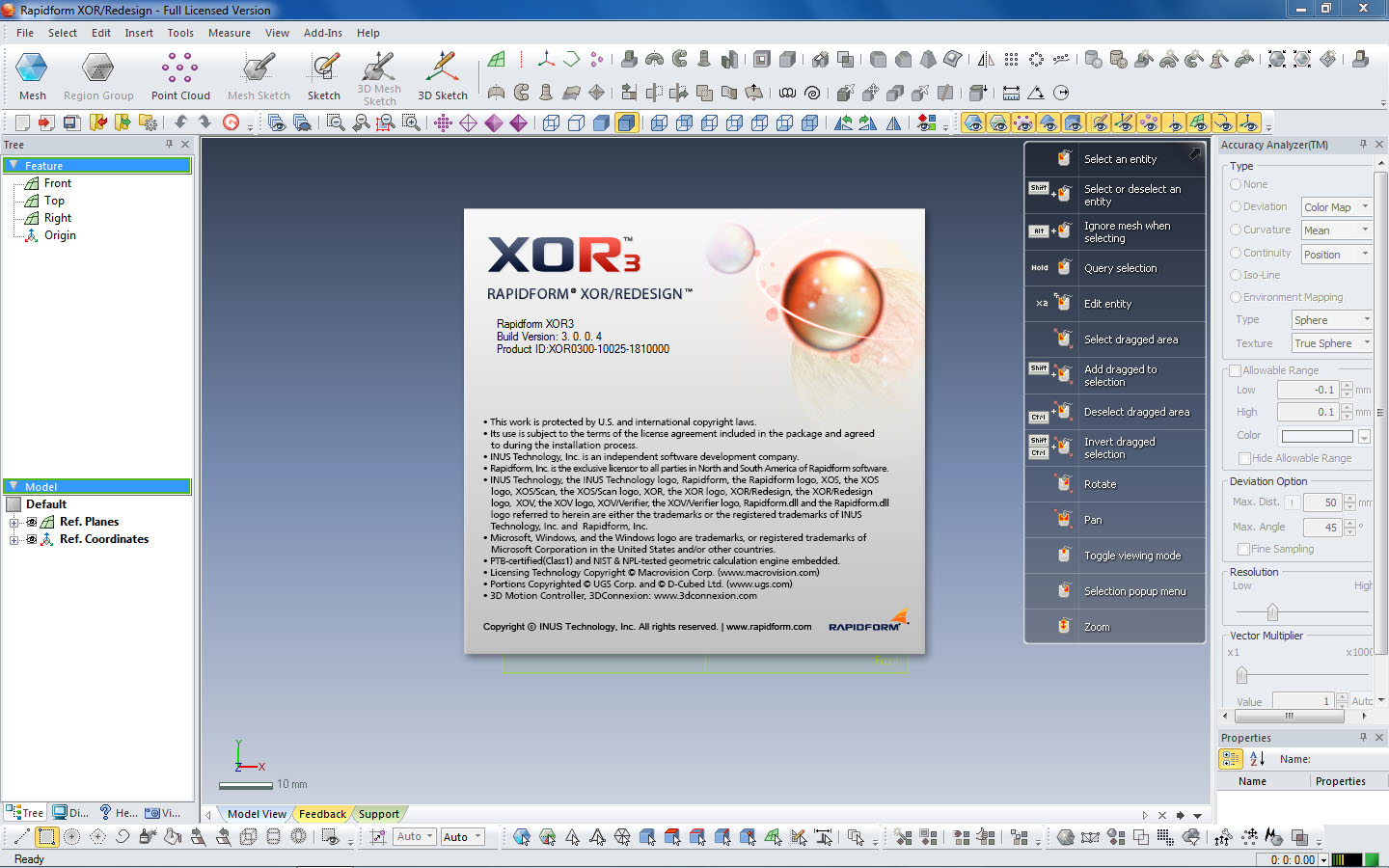Select Environment Mapping radio button
The height and width of the screenshot is (868, 1389).
(1236, 297)
